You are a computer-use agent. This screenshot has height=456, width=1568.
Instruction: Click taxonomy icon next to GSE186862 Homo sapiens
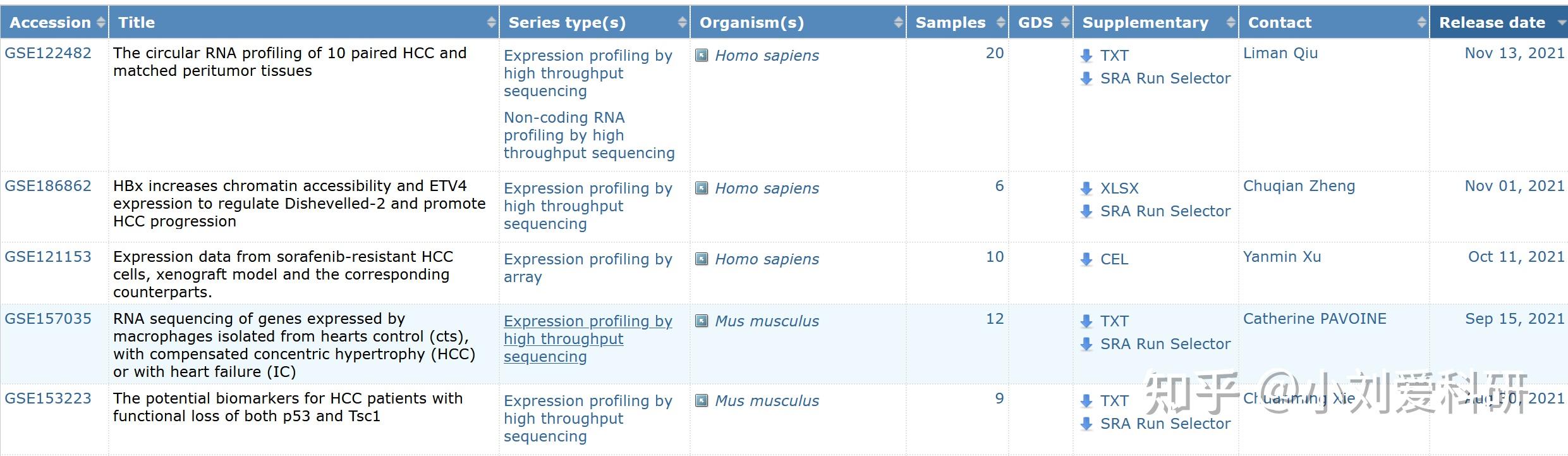[x=702, y=188]
